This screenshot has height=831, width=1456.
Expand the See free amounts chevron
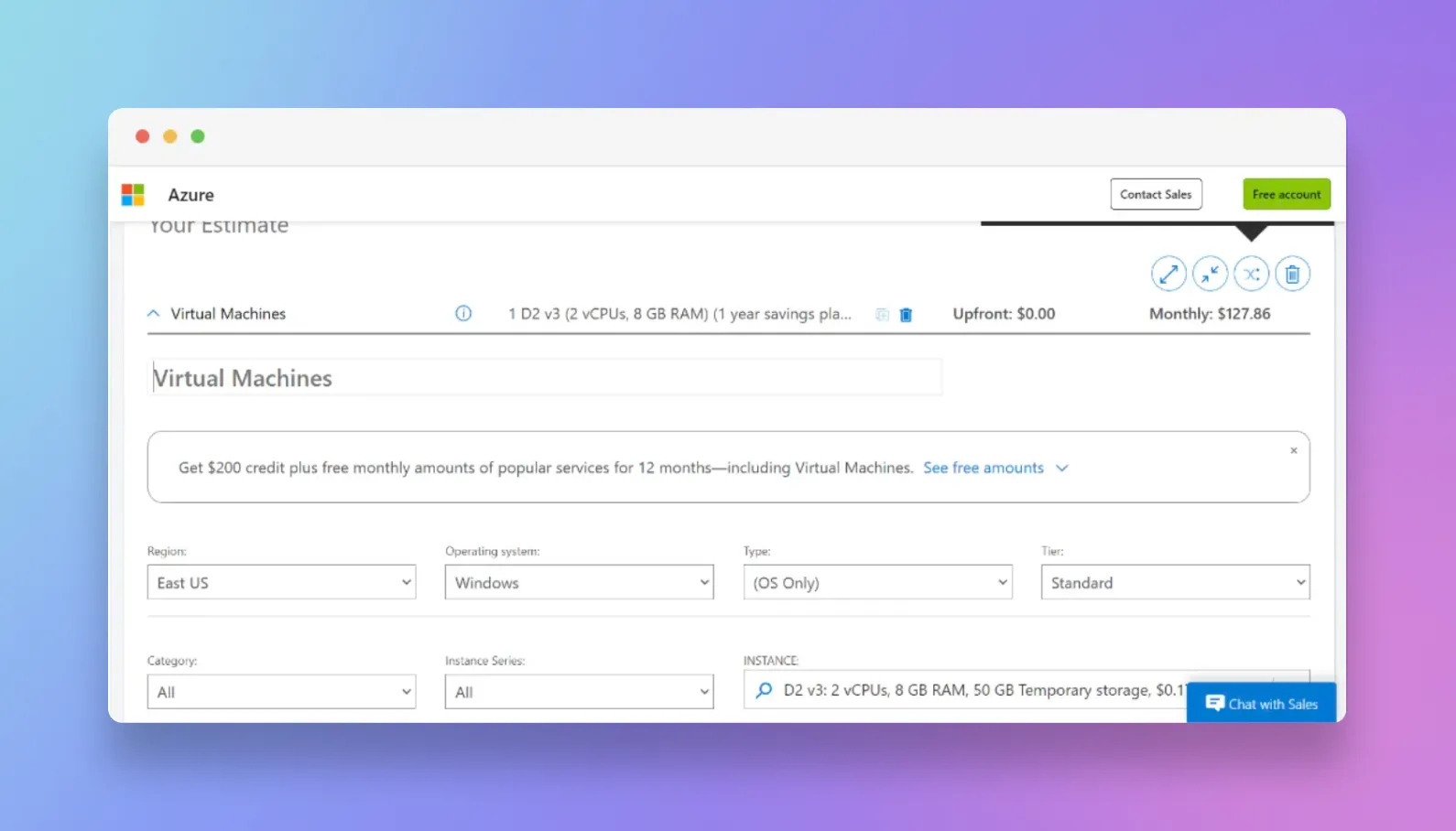click(x=1061, y=468)
